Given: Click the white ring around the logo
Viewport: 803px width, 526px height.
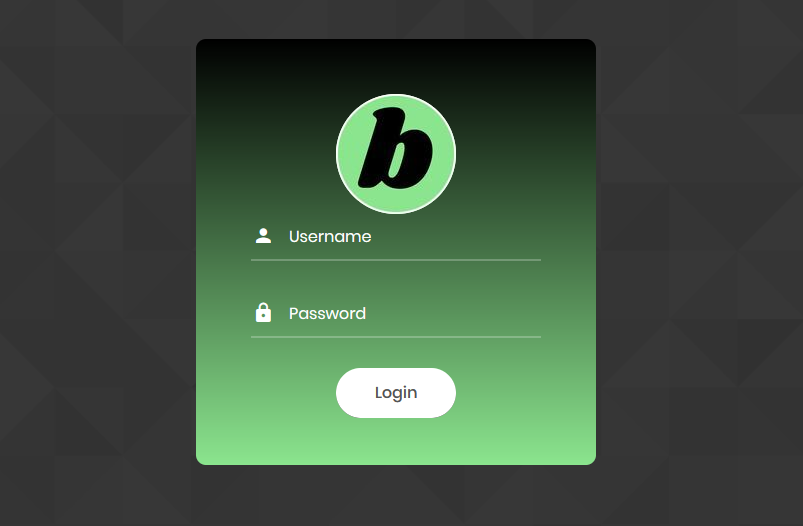Looking at the screenshot, I should click(x=396, y=95).
